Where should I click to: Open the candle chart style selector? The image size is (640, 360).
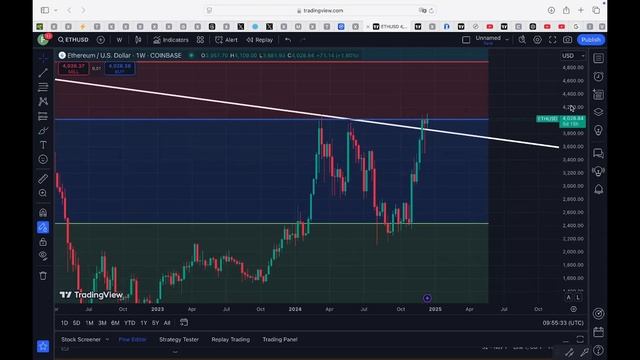pos(138,40)
